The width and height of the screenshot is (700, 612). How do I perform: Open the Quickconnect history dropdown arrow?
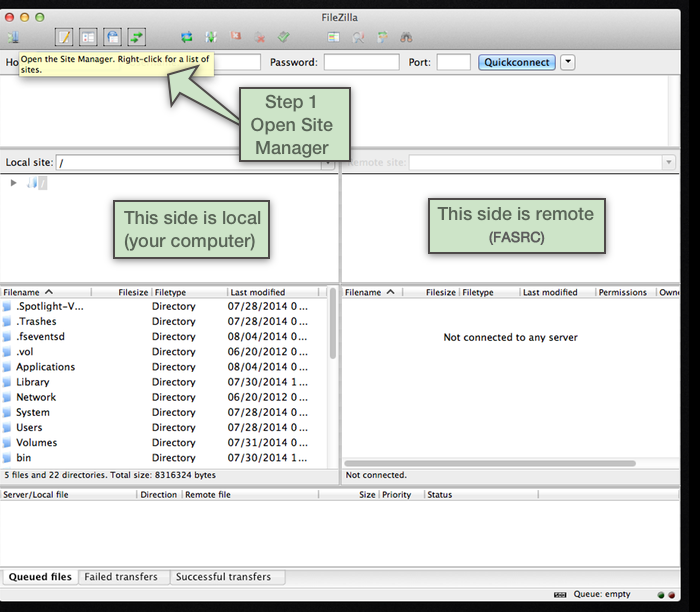click(568, 62)
